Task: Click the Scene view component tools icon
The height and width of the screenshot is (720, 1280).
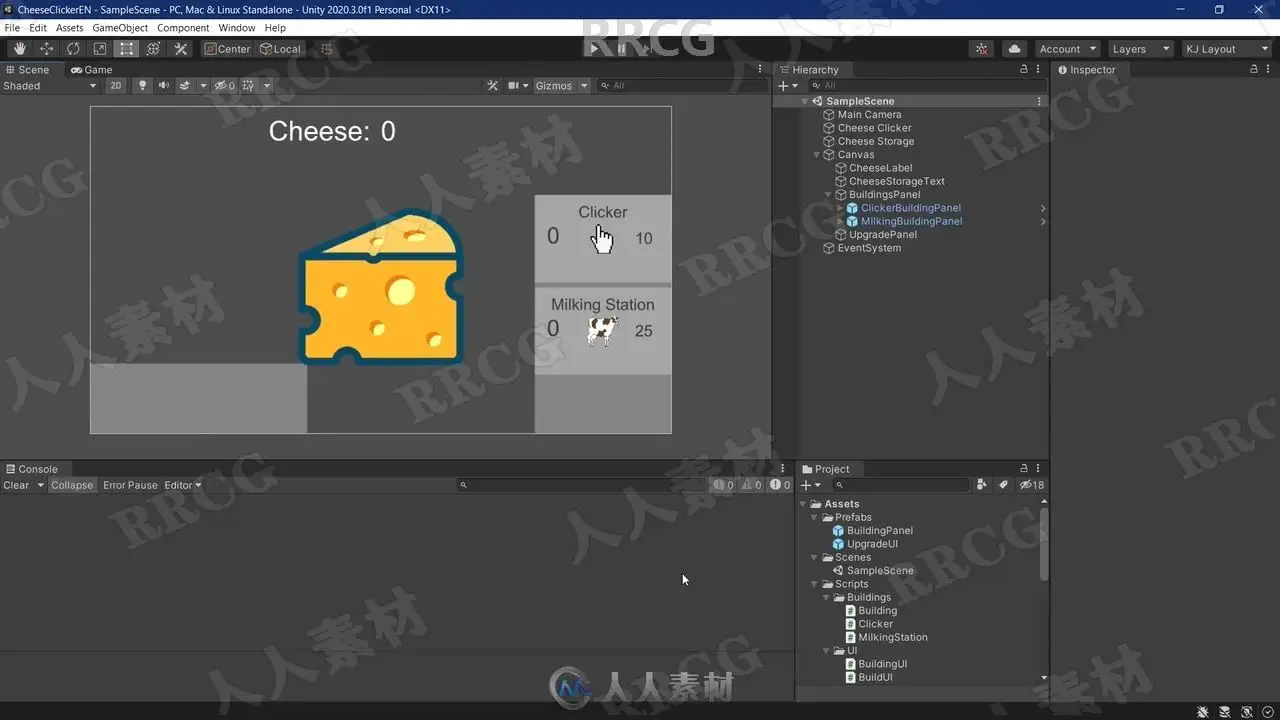Action: (492, 86)
